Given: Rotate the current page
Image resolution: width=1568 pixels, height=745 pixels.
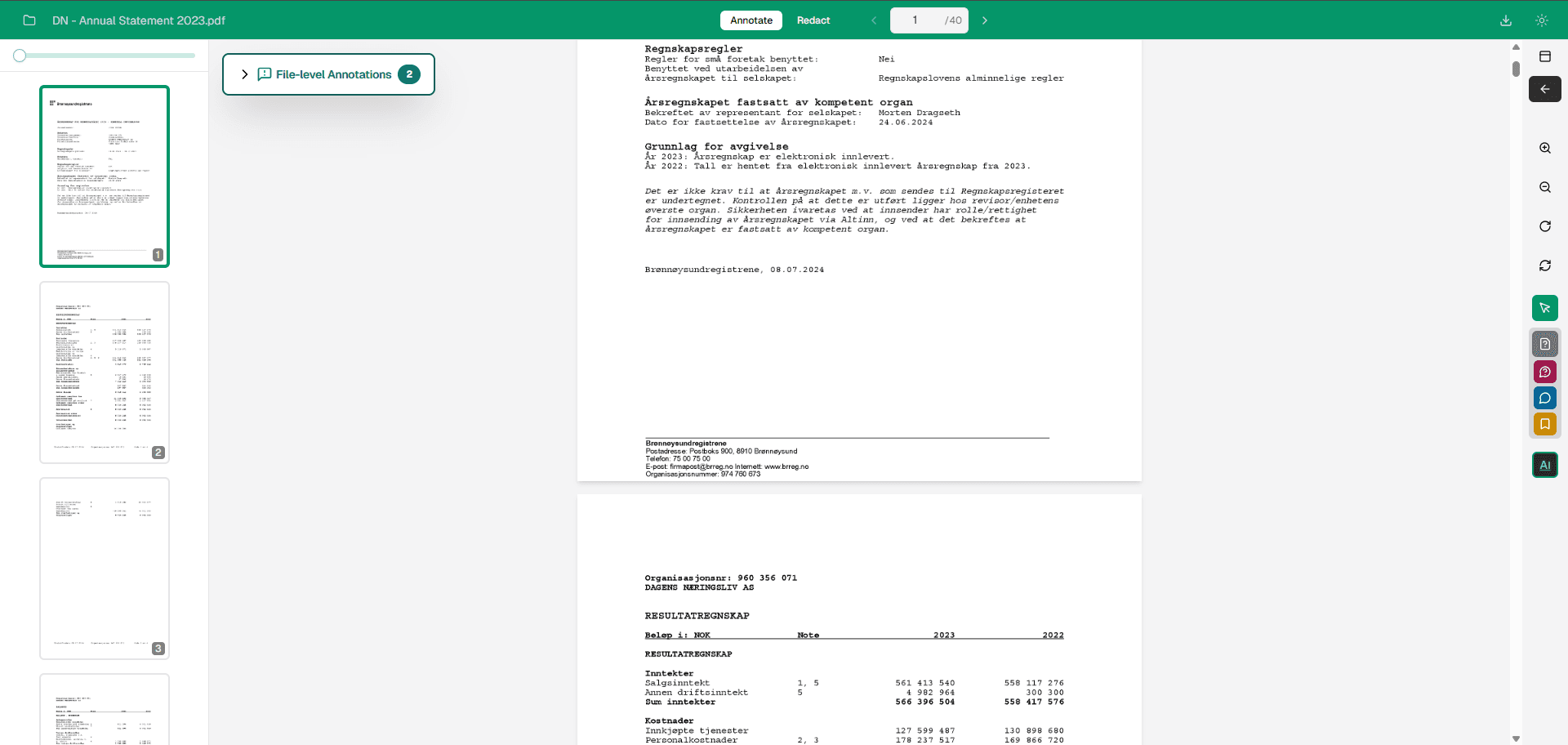Looking at the screenshot, I should pos(1545,226).
